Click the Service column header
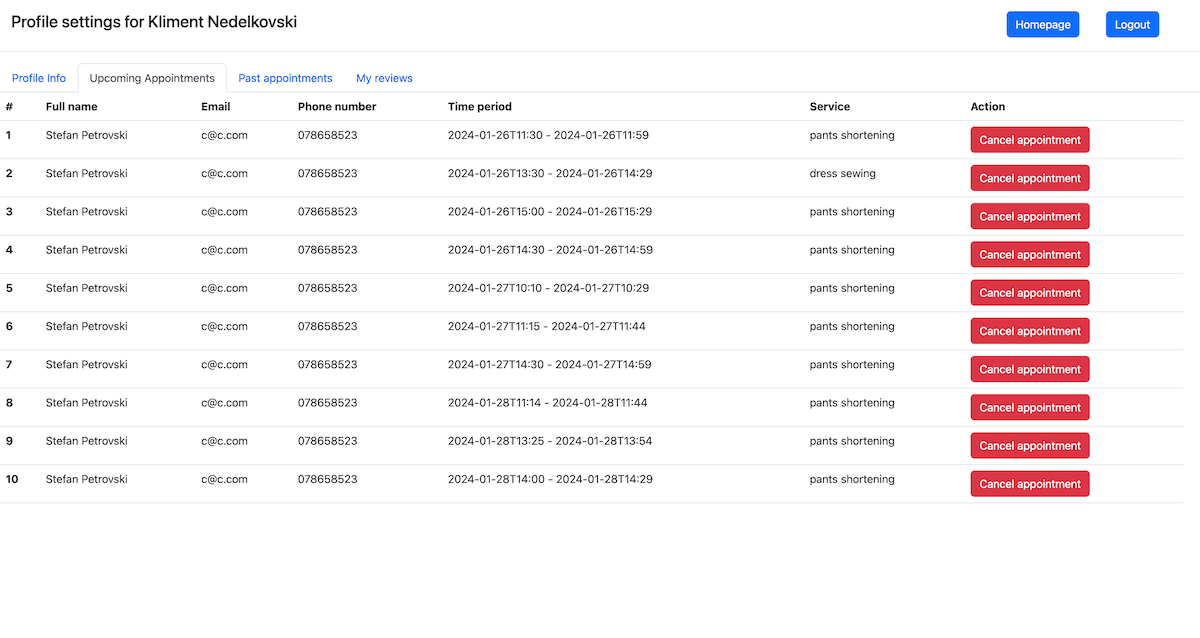Screen dimensions: 1200x638 829,107
